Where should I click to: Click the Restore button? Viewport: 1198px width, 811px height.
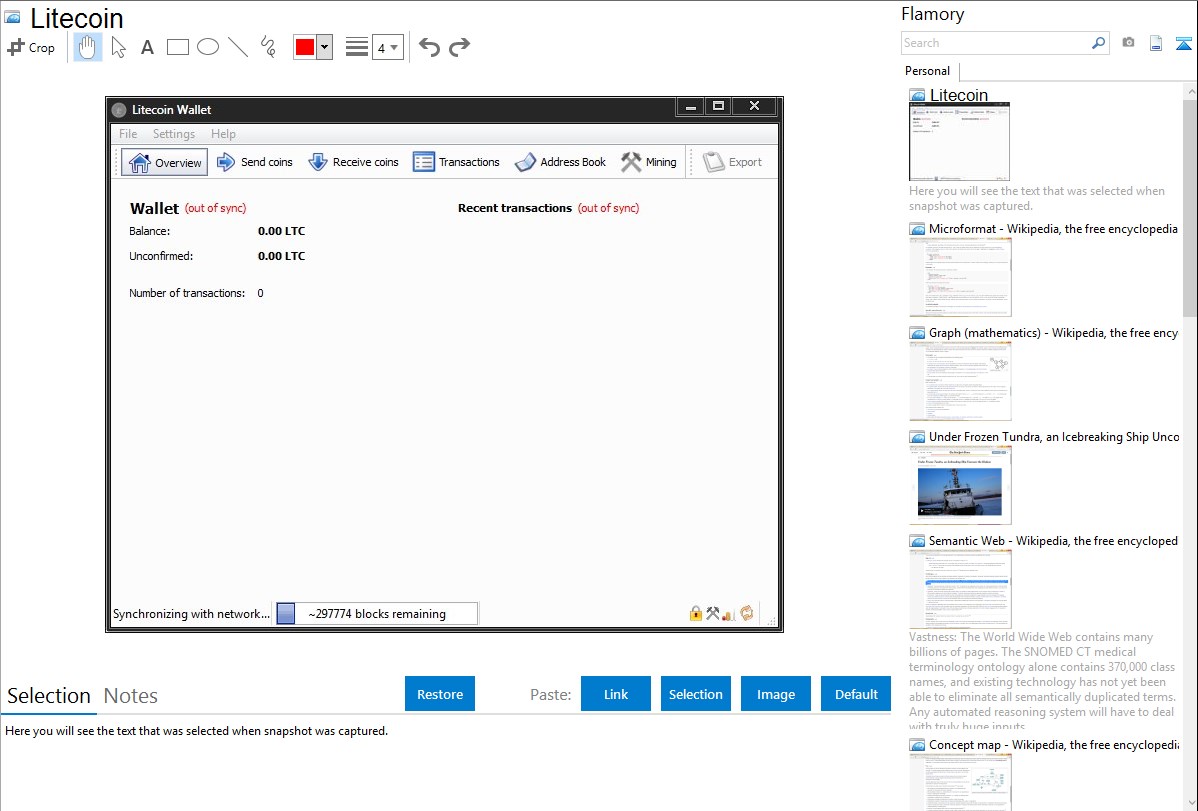pos(440,694)
